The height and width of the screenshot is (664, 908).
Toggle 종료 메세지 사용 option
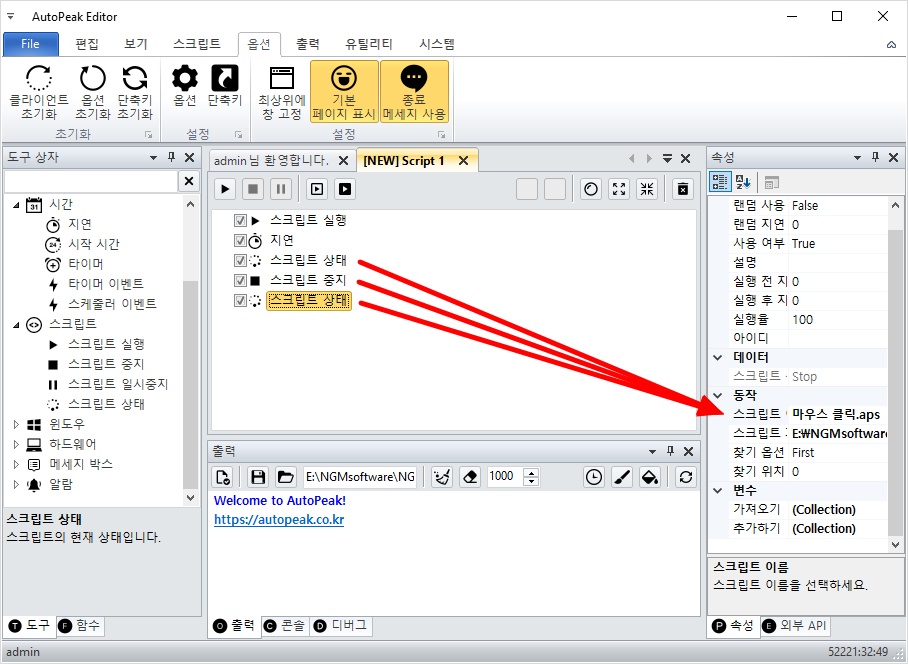click(x=414, y=91)
